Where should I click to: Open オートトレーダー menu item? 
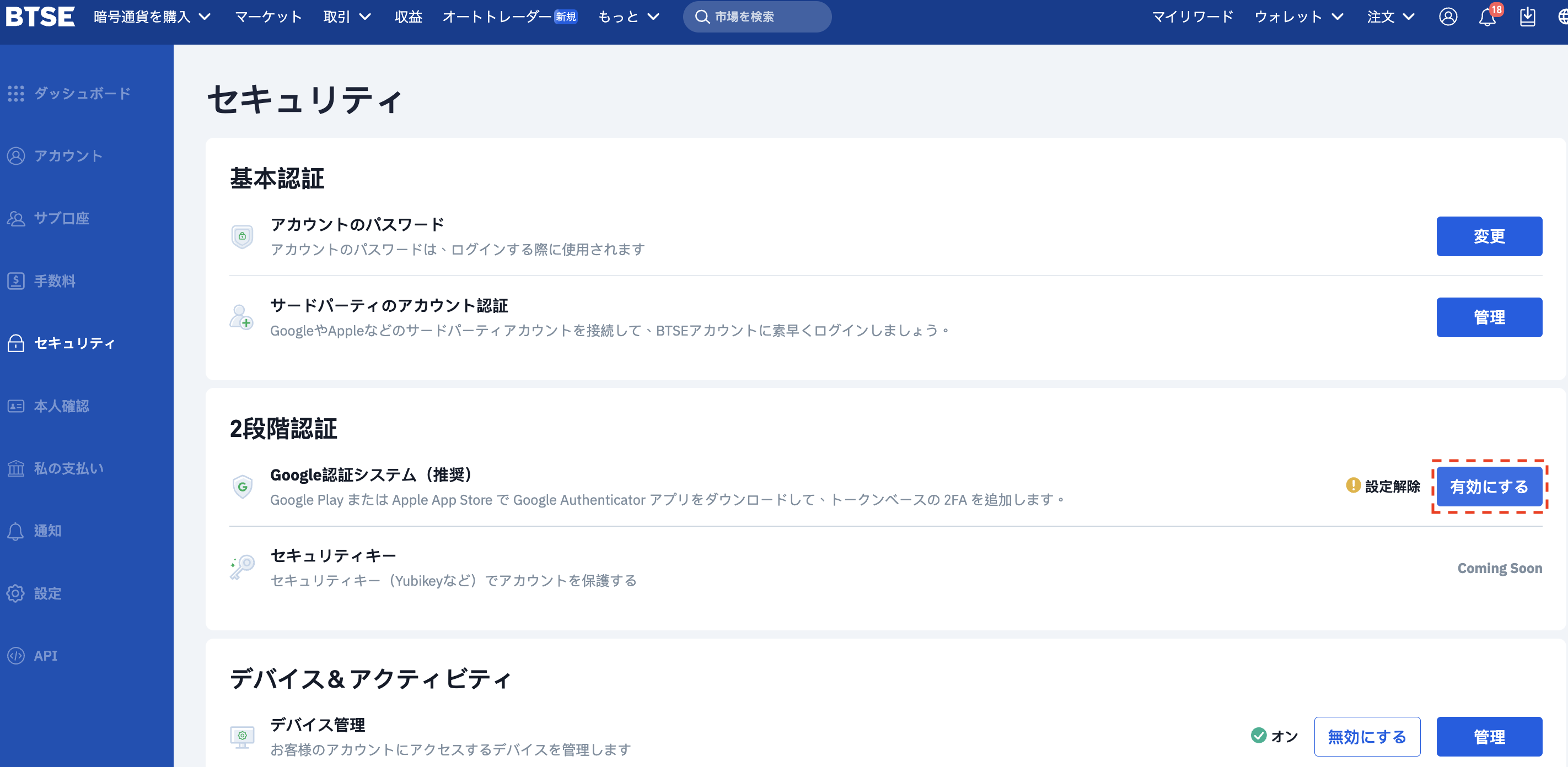coord(496,17)
